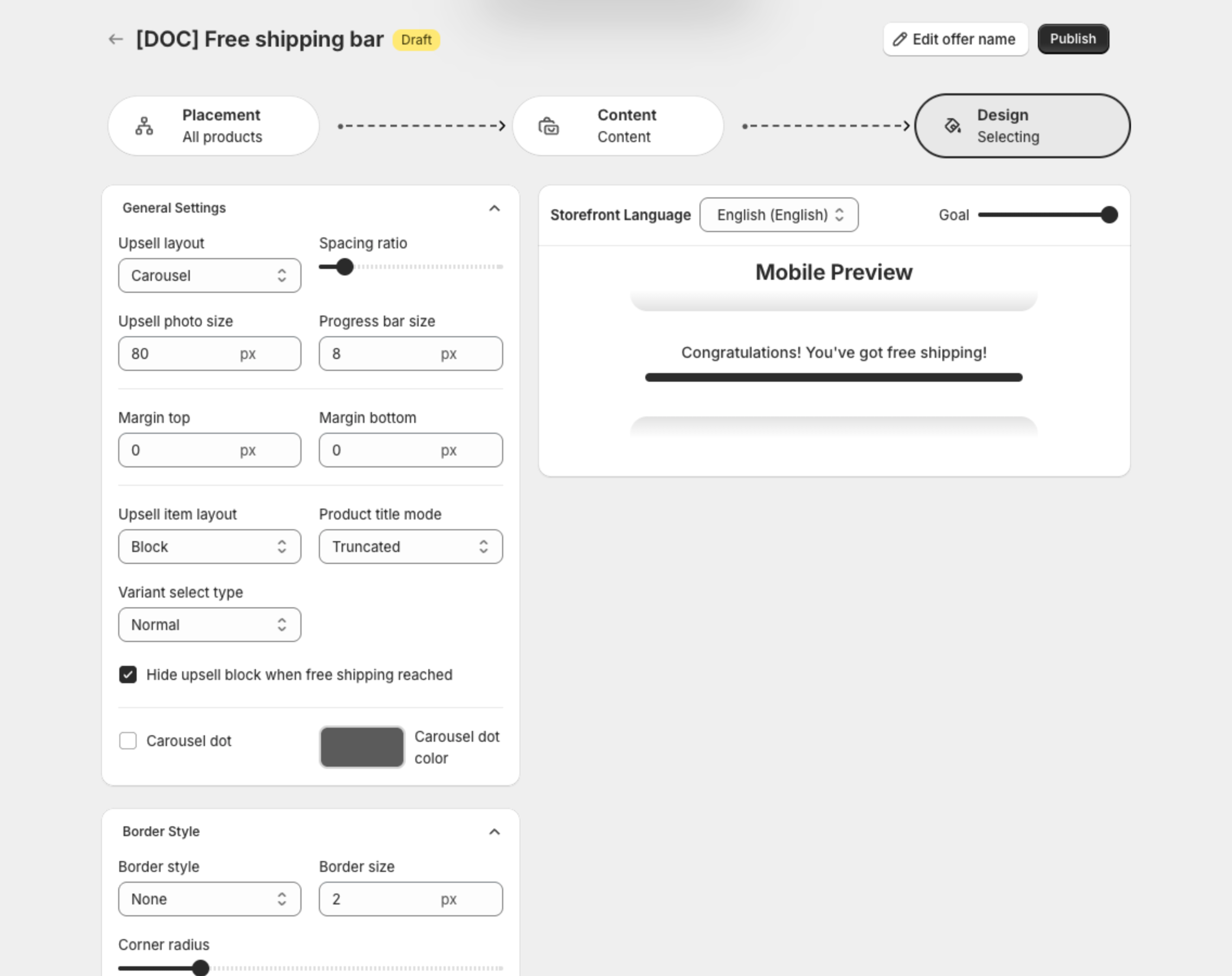
Task: Click the Design step paint bucket icon
Action: pyautogui.click(x=953, y=126)
